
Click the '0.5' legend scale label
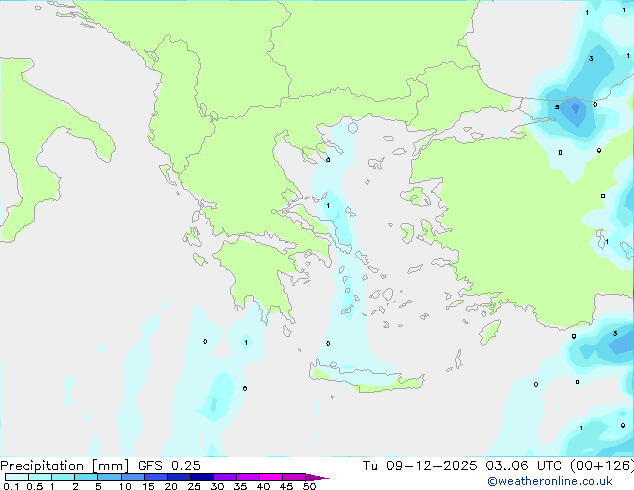point(34,486)
